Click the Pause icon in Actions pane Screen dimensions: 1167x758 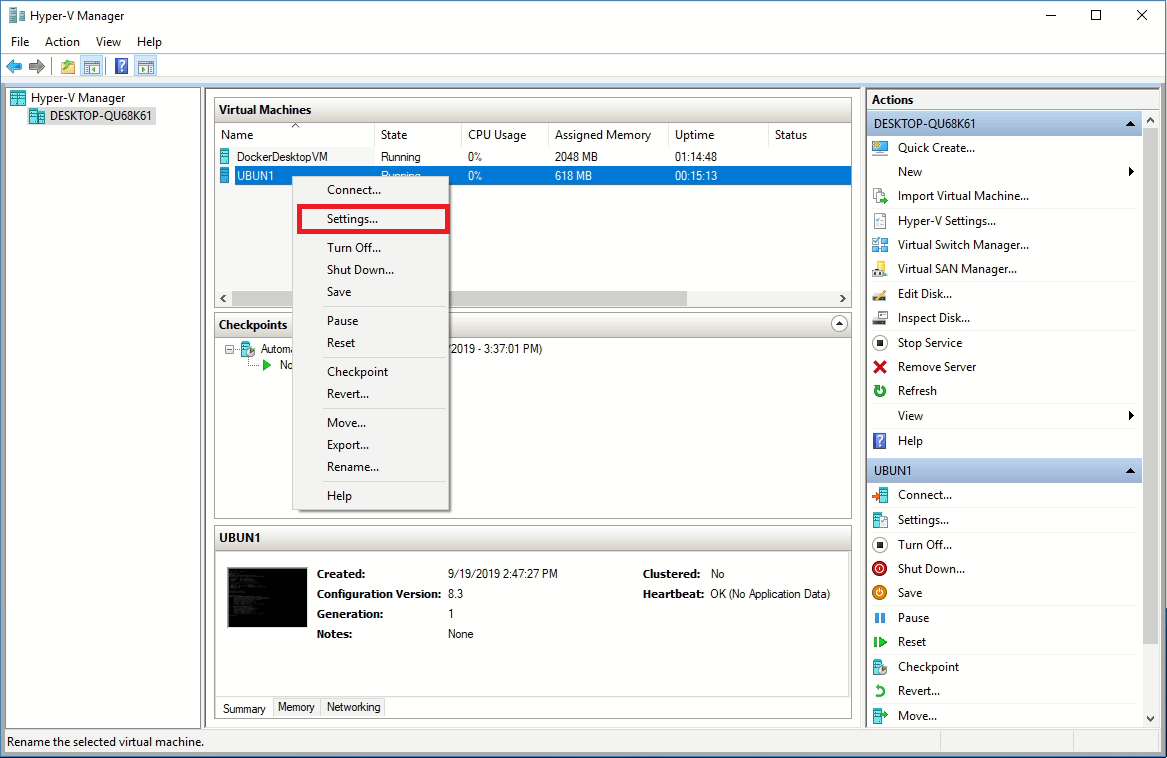(x=880, y=617)
